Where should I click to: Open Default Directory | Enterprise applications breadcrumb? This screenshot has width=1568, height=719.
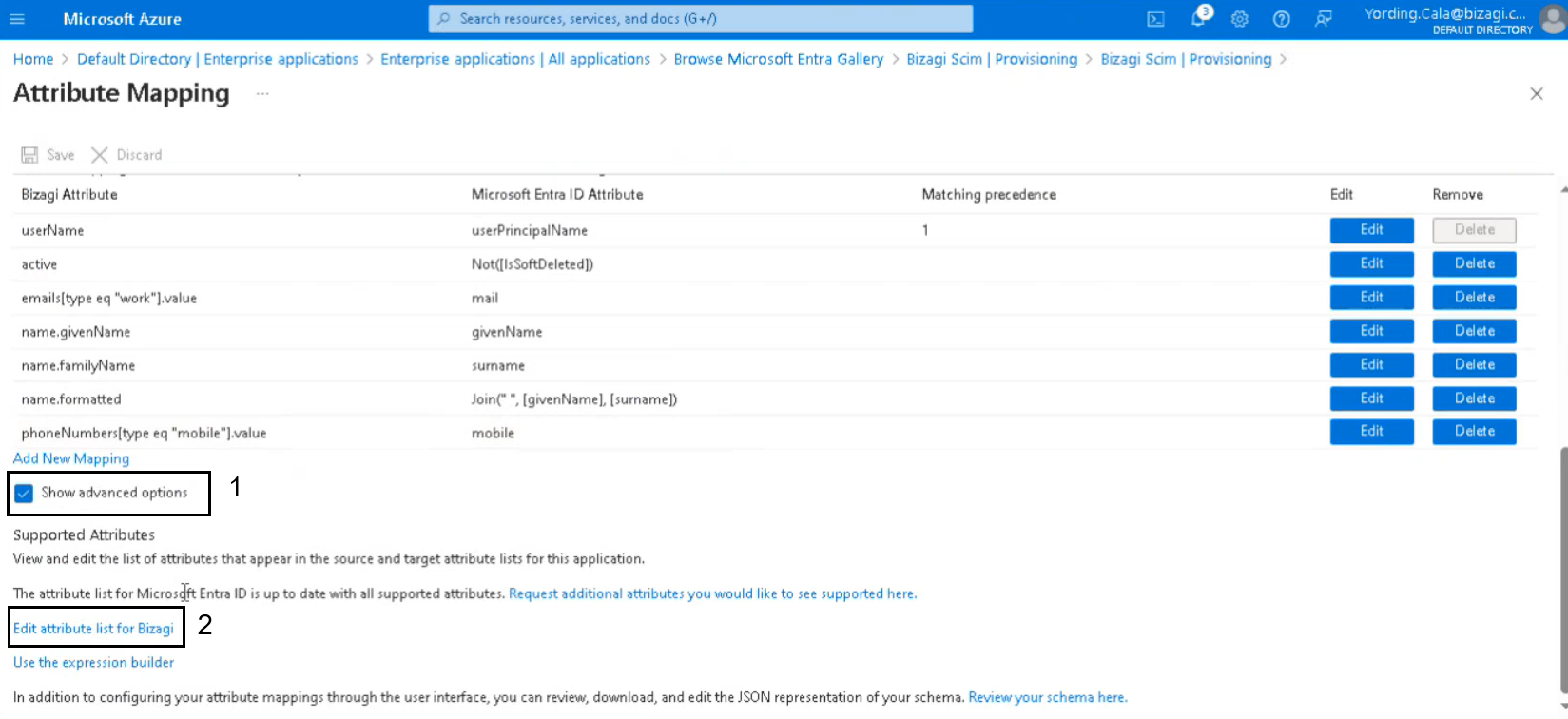tap(218, 59)
